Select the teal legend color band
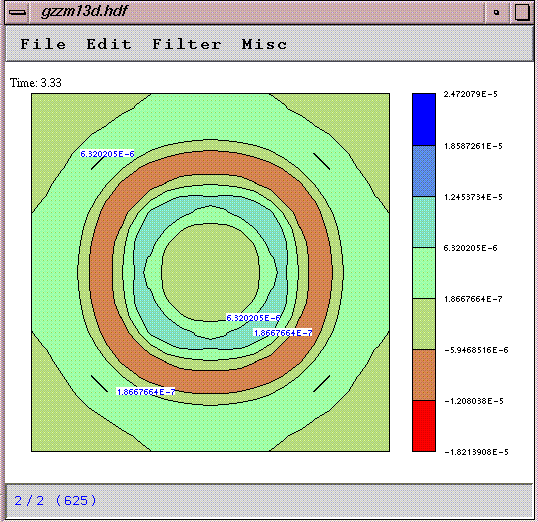The width and height of the screenshot is (538, 522). [x=424, y=222]
